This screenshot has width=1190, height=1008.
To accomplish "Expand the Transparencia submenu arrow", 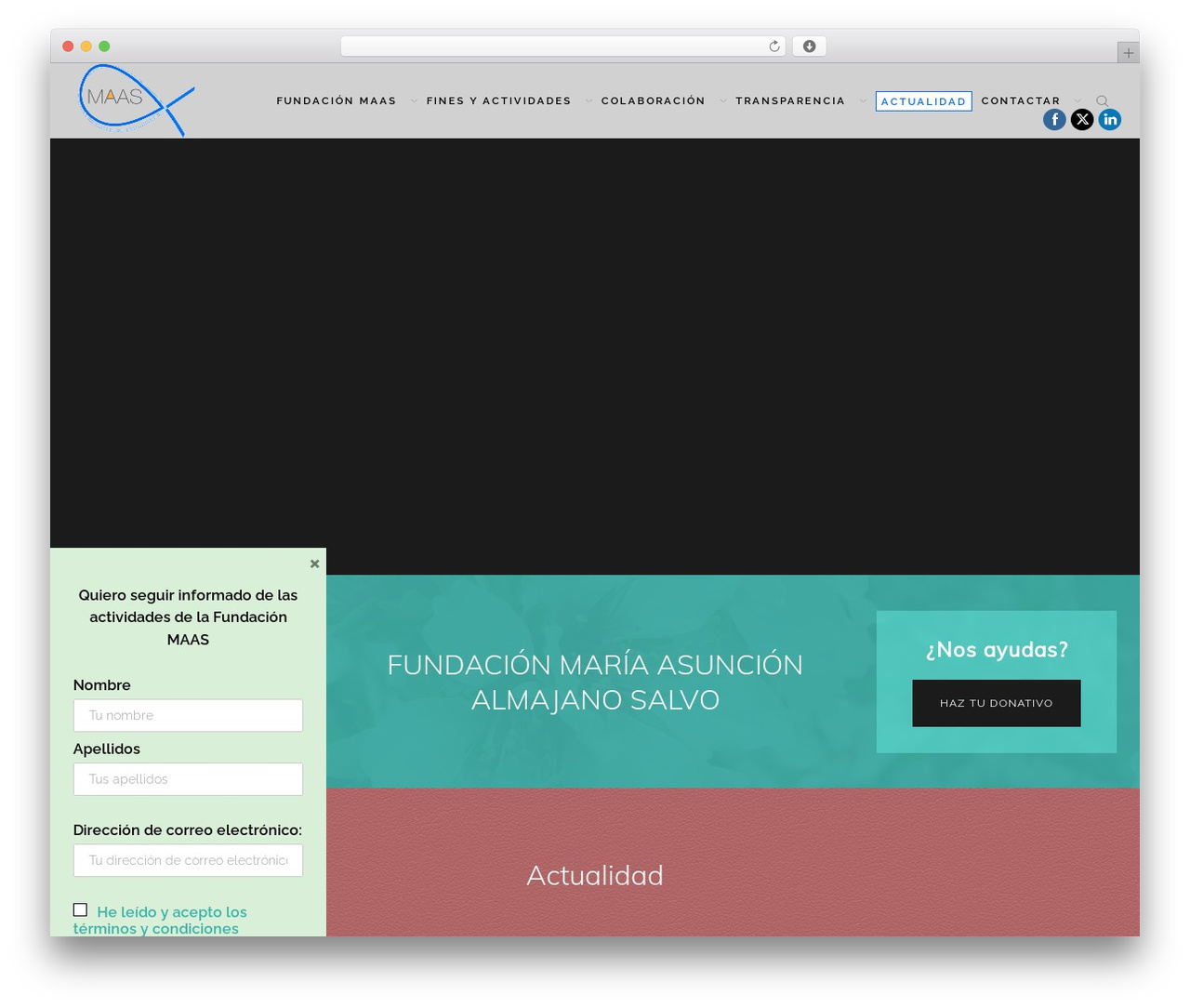I will [863, 101].
